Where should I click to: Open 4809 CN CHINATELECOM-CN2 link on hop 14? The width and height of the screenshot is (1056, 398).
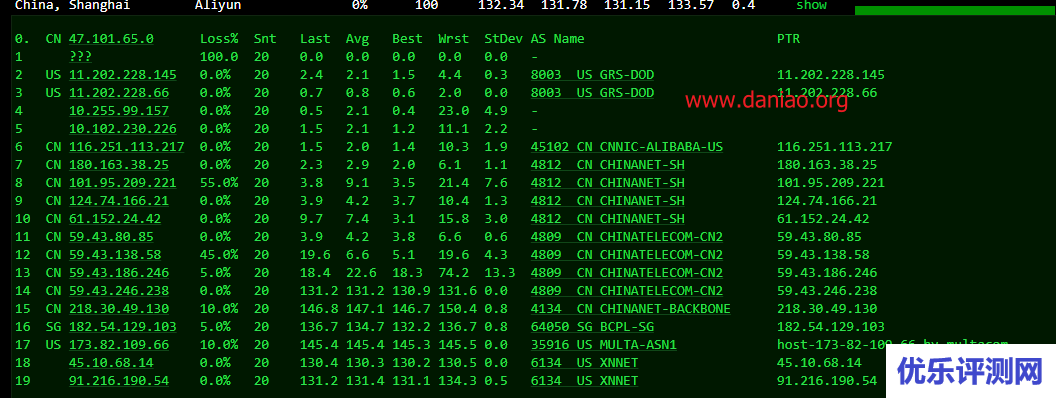[627, 290]
